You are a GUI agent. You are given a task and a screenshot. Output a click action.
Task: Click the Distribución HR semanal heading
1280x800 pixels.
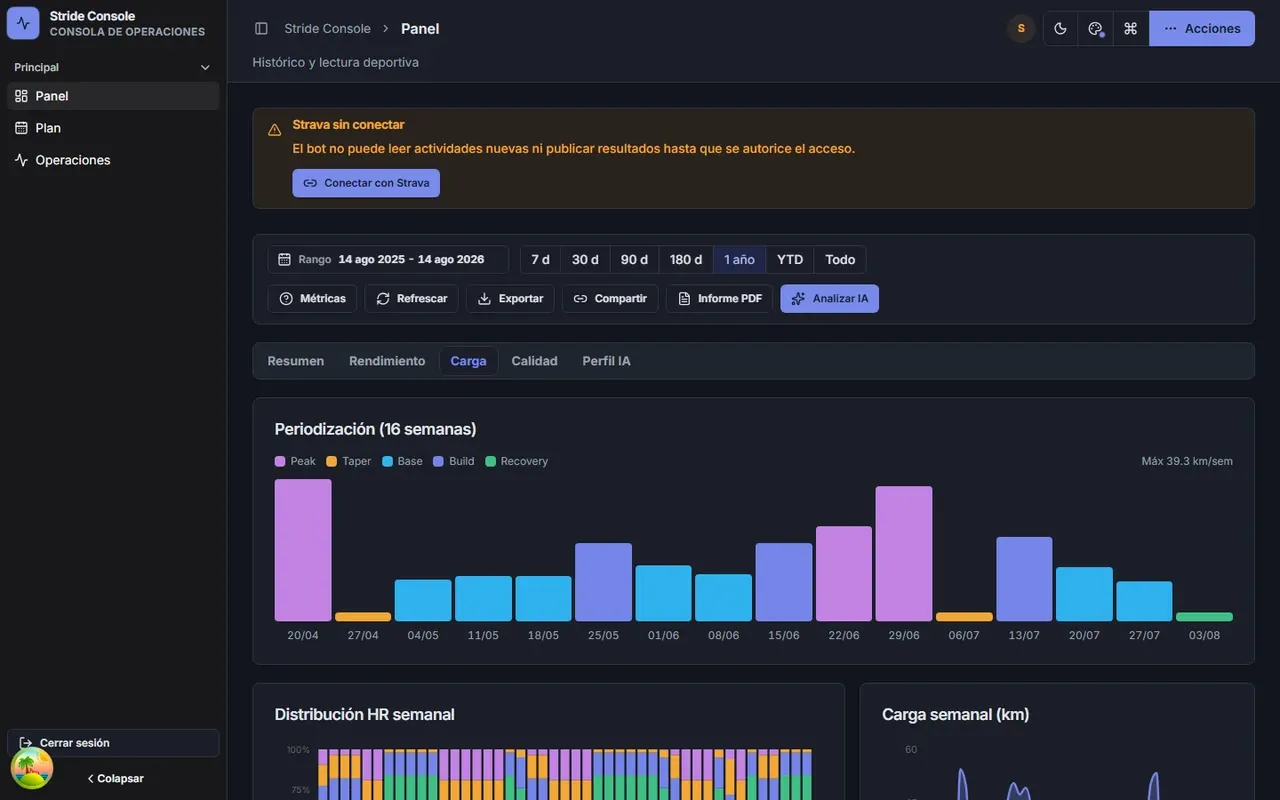click(365, 714)
